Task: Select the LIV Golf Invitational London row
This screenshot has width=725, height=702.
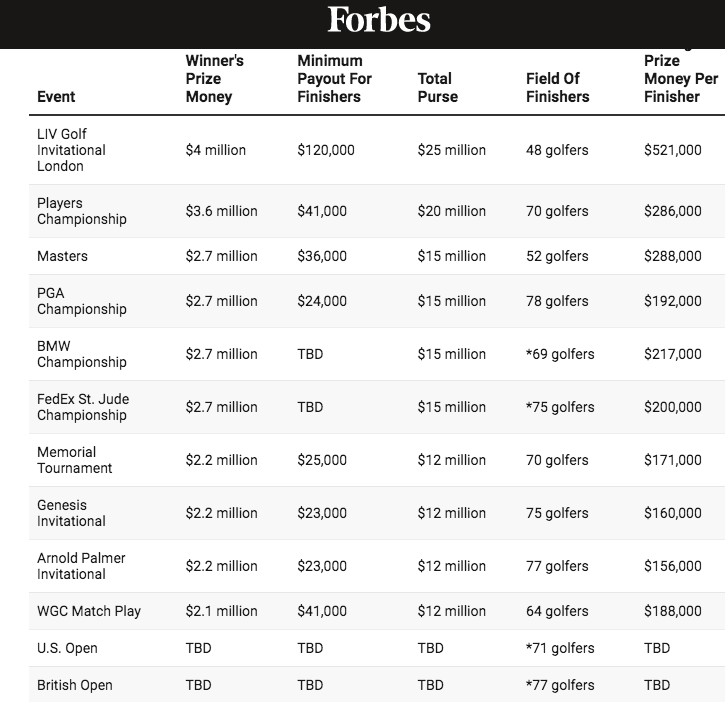Action: click(x=377, y=150)
